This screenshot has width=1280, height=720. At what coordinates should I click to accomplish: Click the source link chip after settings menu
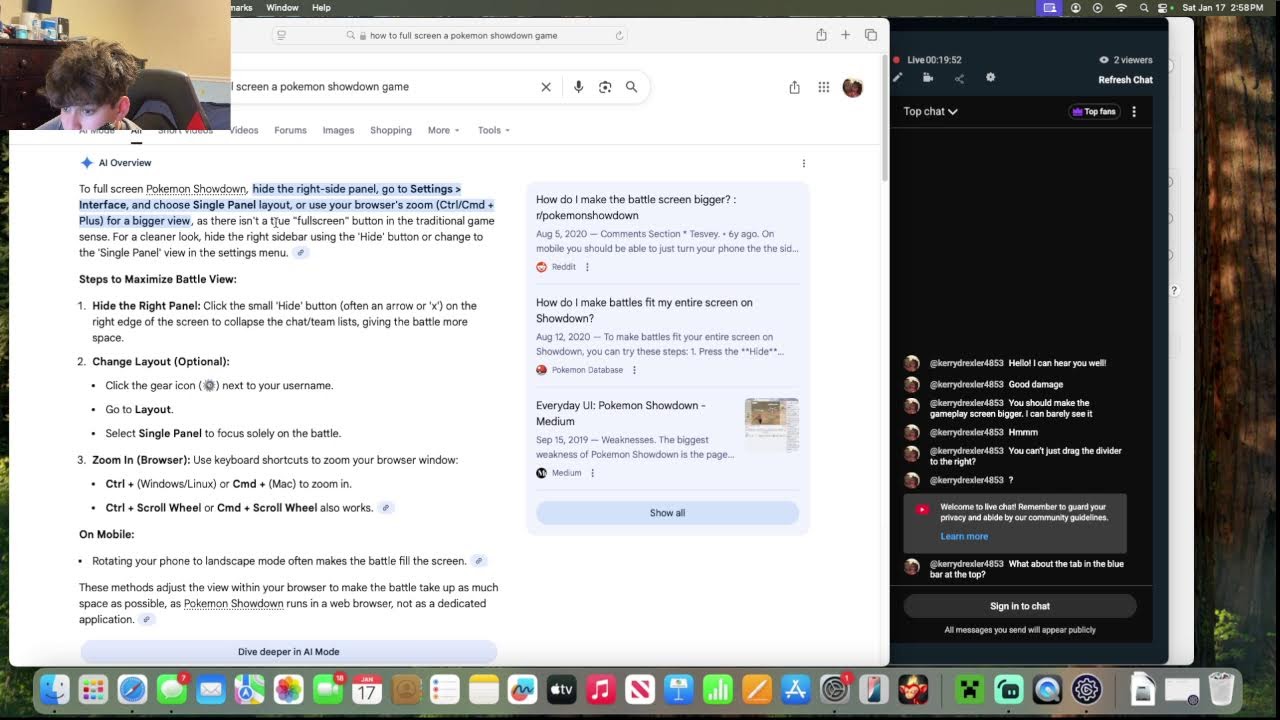coord(300,253)
